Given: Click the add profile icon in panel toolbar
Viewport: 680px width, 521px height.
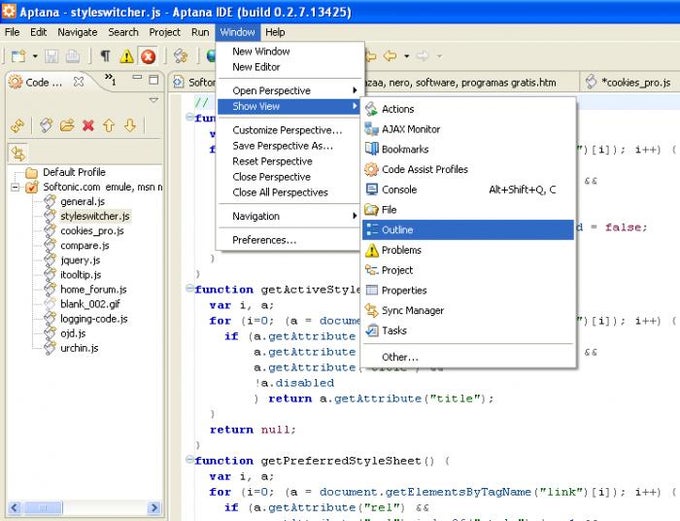Looking at the screenshot, I should [x=46, y=125].
